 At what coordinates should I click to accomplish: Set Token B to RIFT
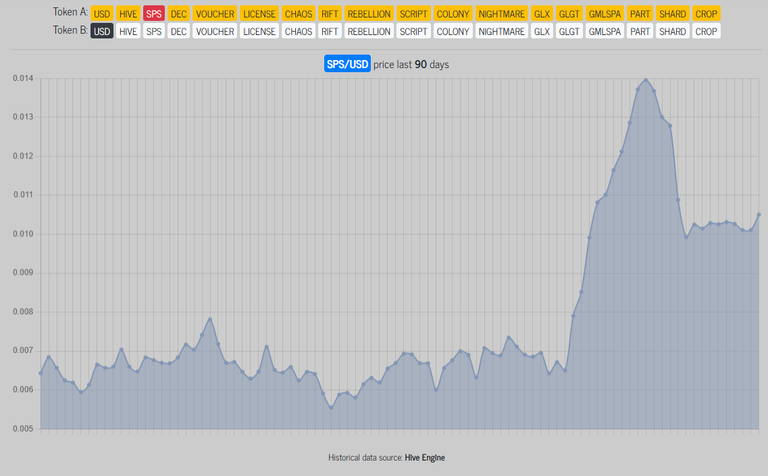(330, 31)
